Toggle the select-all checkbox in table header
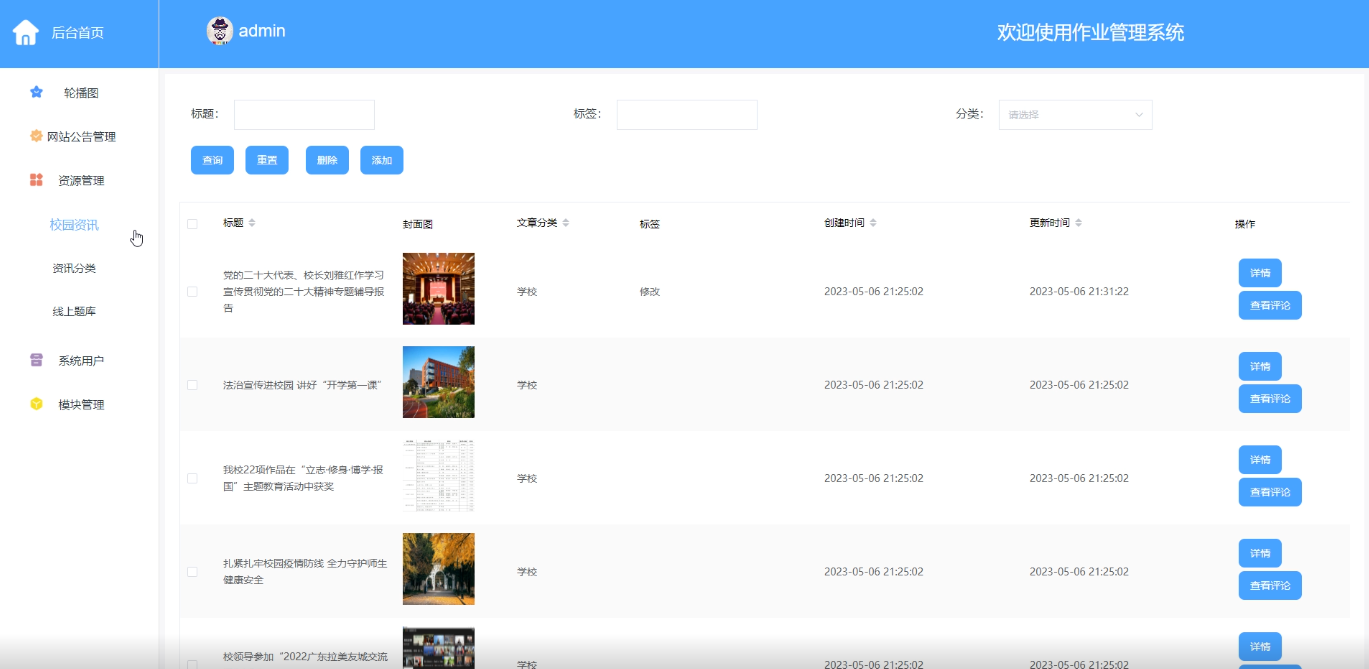 click(x=192, y=224)
